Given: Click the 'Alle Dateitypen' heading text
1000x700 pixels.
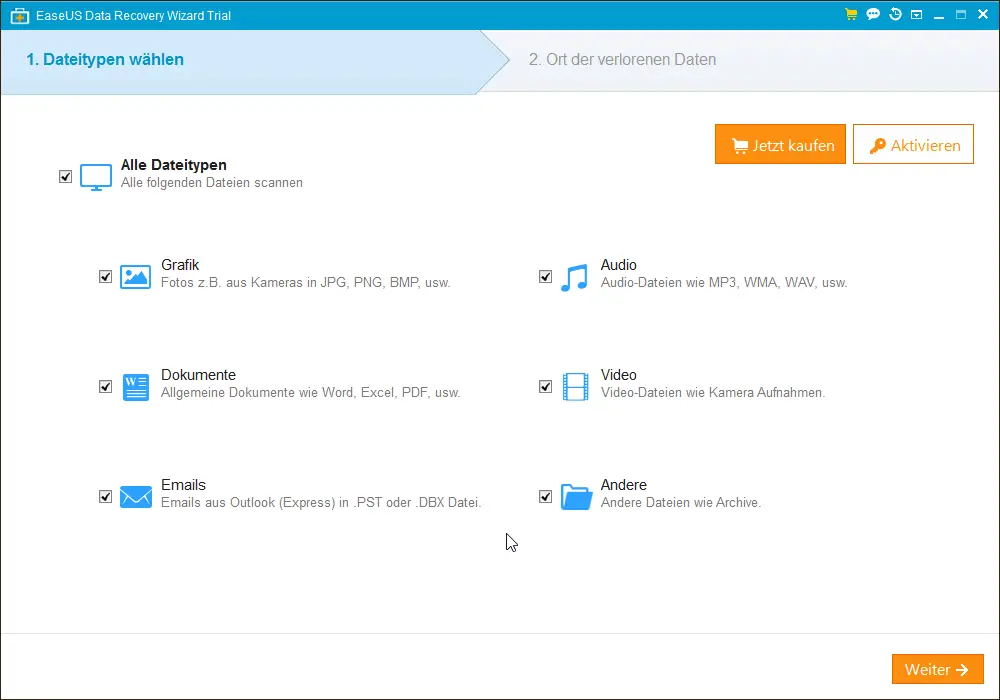Looking at the screenshot, I should click(173, 165).
